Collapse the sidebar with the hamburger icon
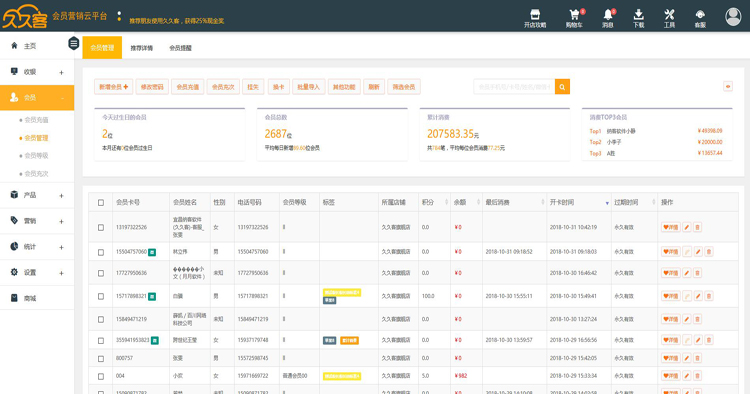Viewport: 750px width, 394px height. click(74, 44)
